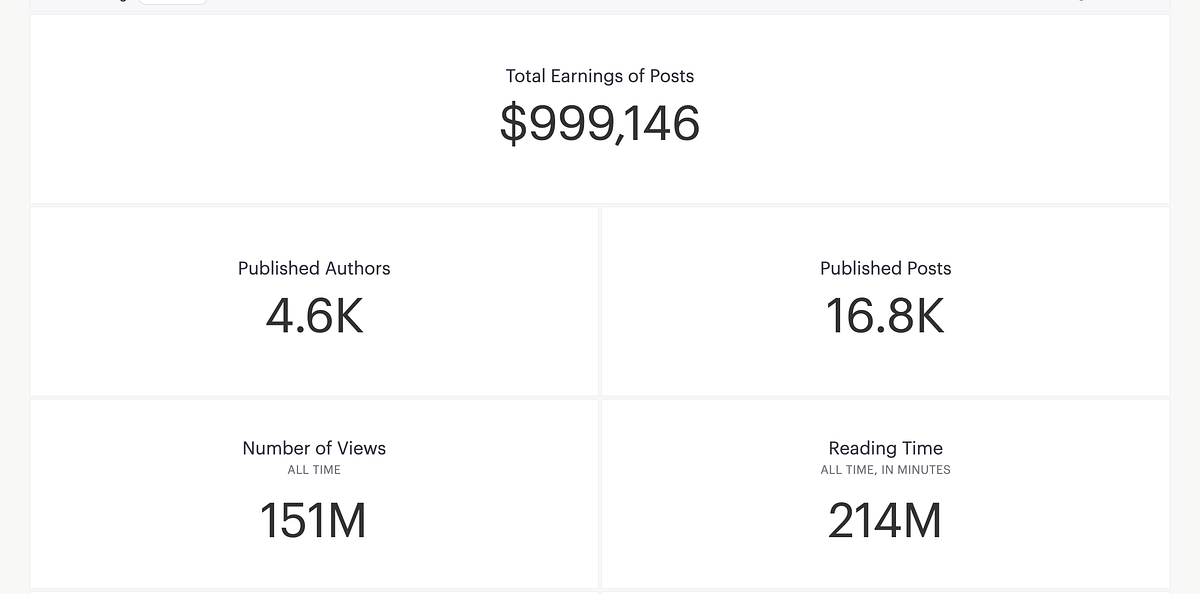1200x594 pixels.
Task: Click the ALL TIME, IN MINUTES subtitle
Action: pos(885,470)
